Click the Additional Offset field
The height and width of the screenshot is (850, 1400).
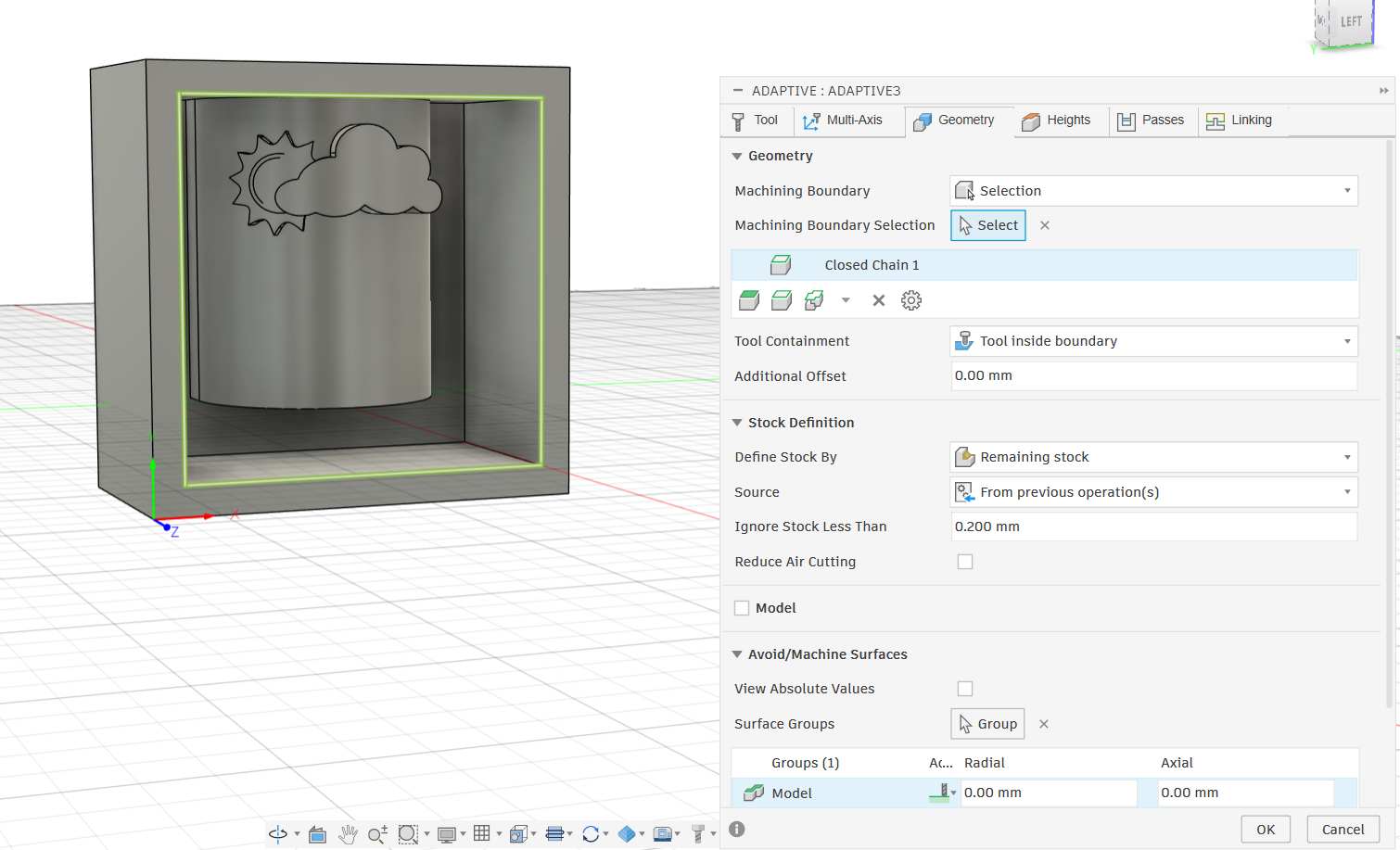coord(1153,376)
